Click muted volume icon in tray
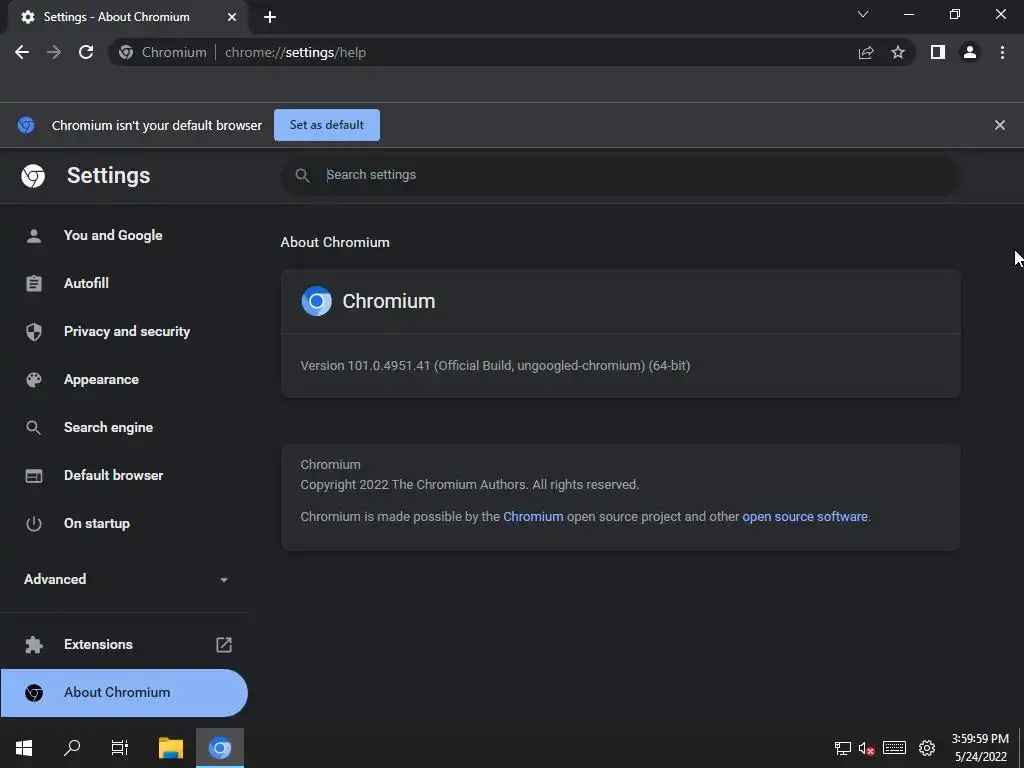 click(x=866, y=748)
